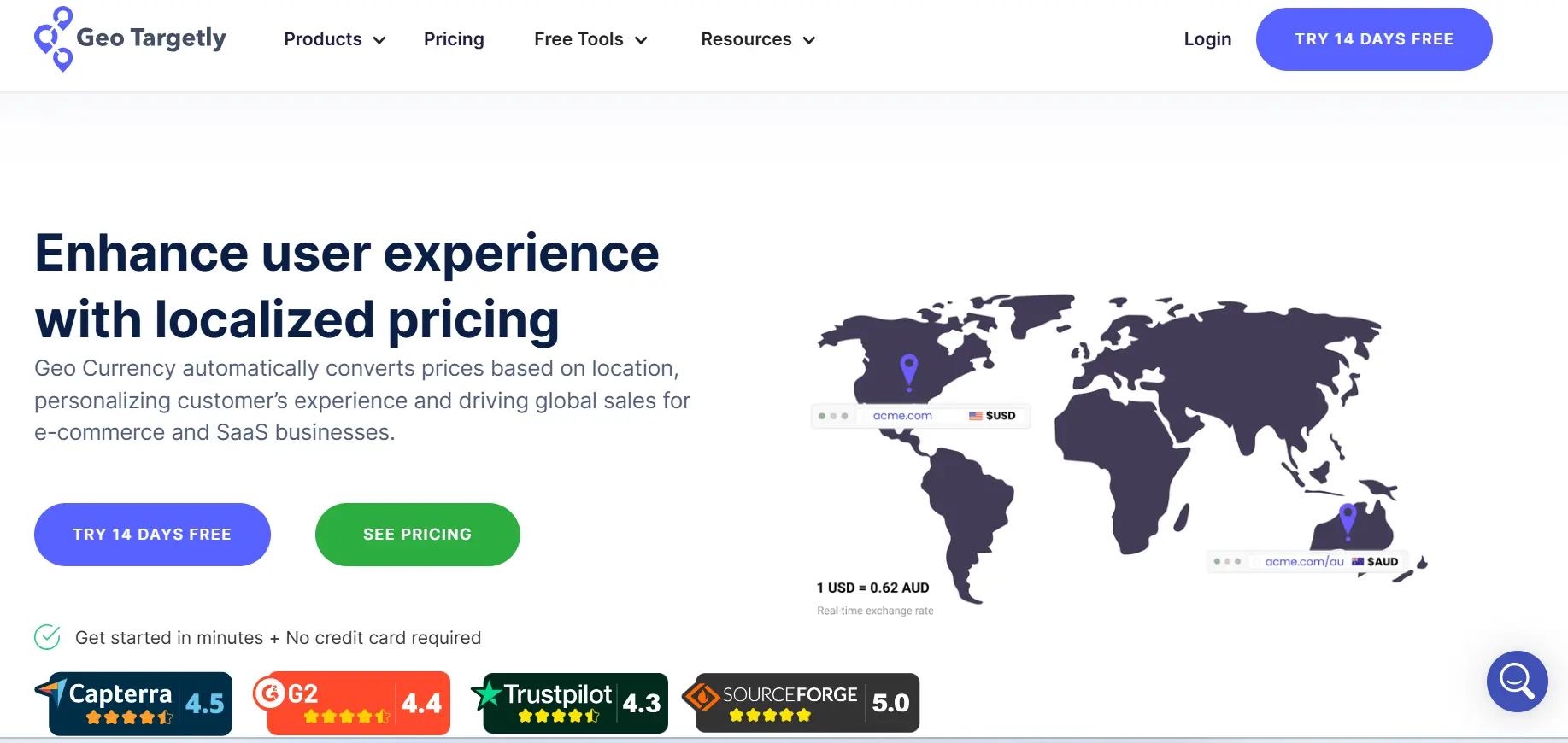Click the acme.com/au address bar mockup

(1307, 561)
